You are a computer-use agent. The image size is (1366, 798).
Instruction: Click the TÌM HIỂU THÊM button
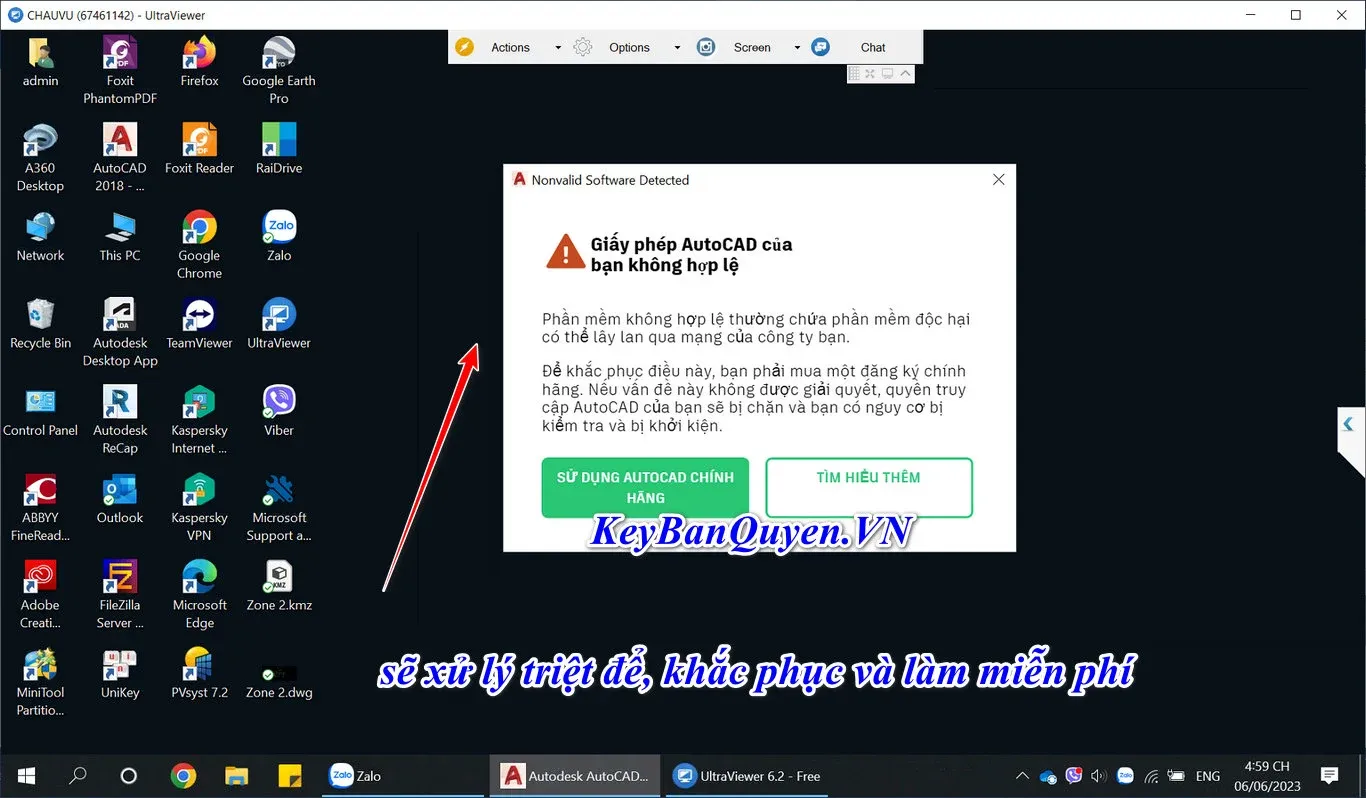click(868, 487)
